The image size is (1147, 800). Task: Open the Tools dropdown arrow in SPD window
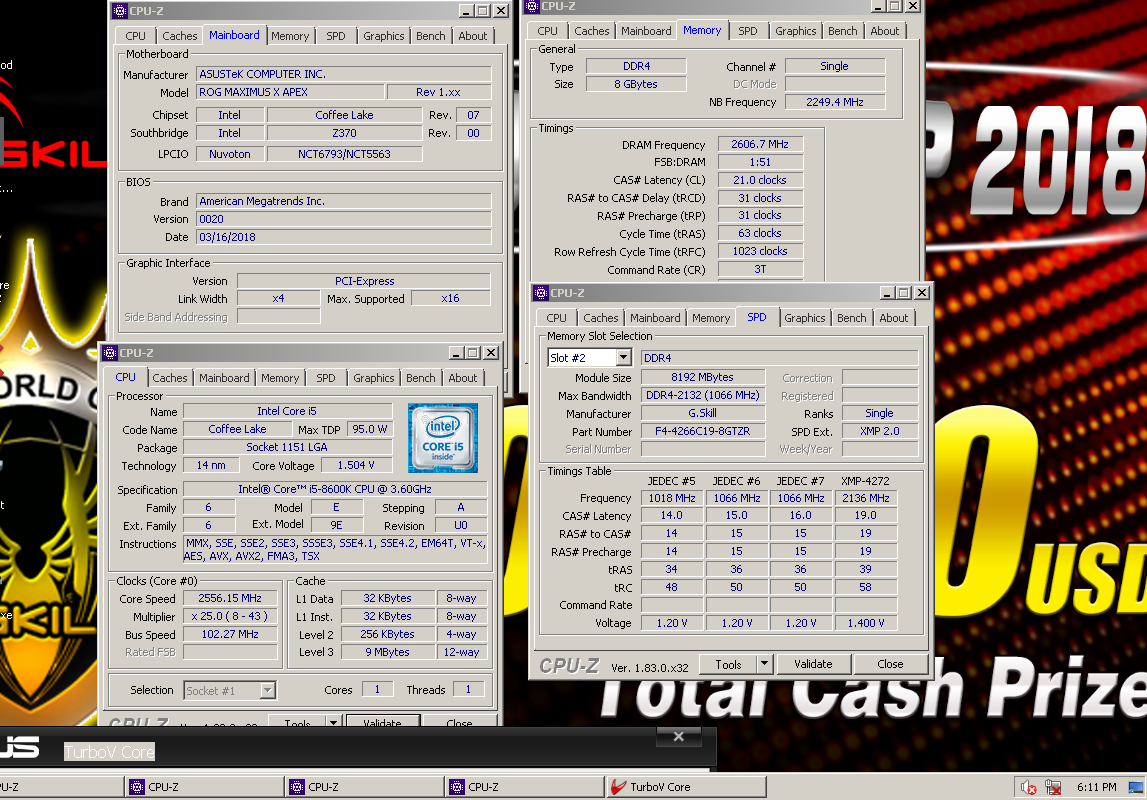(x=764, y=664)
